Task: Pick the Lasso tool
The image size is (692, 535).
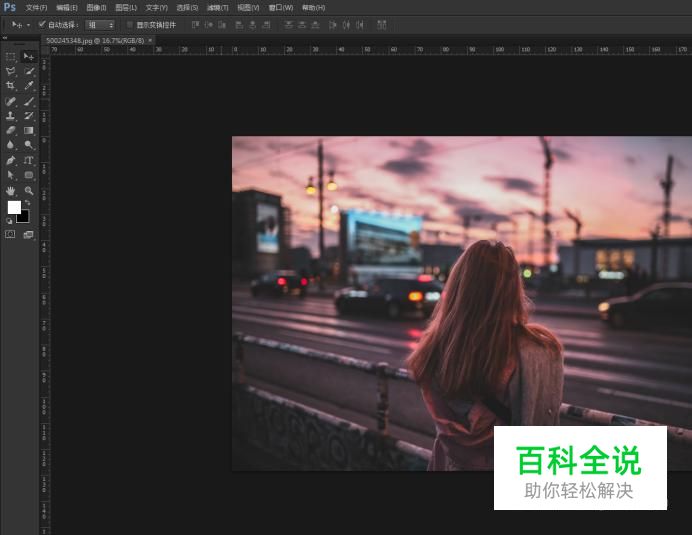Action: click(x=11, y=72)
